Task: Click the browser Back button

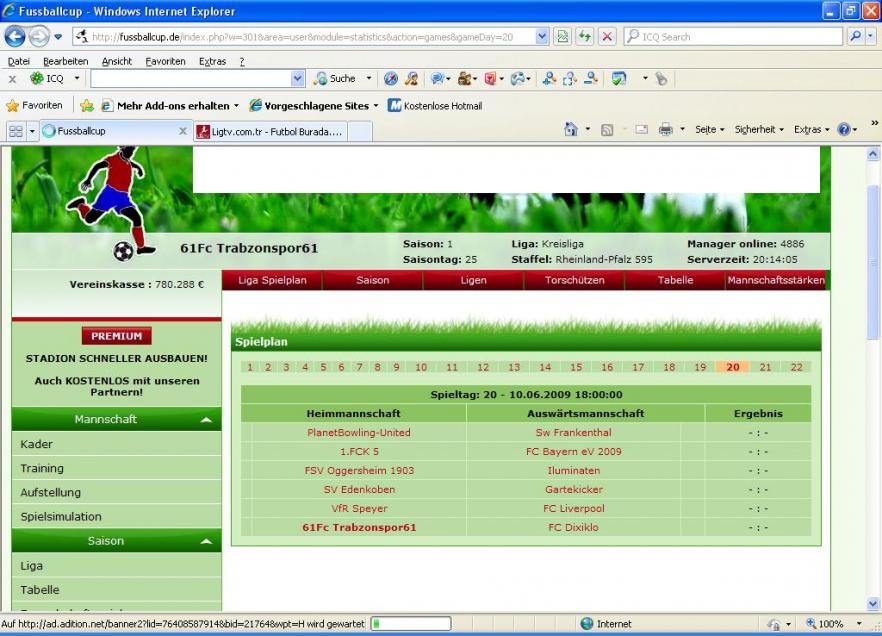Action: [x=15, y=37]
